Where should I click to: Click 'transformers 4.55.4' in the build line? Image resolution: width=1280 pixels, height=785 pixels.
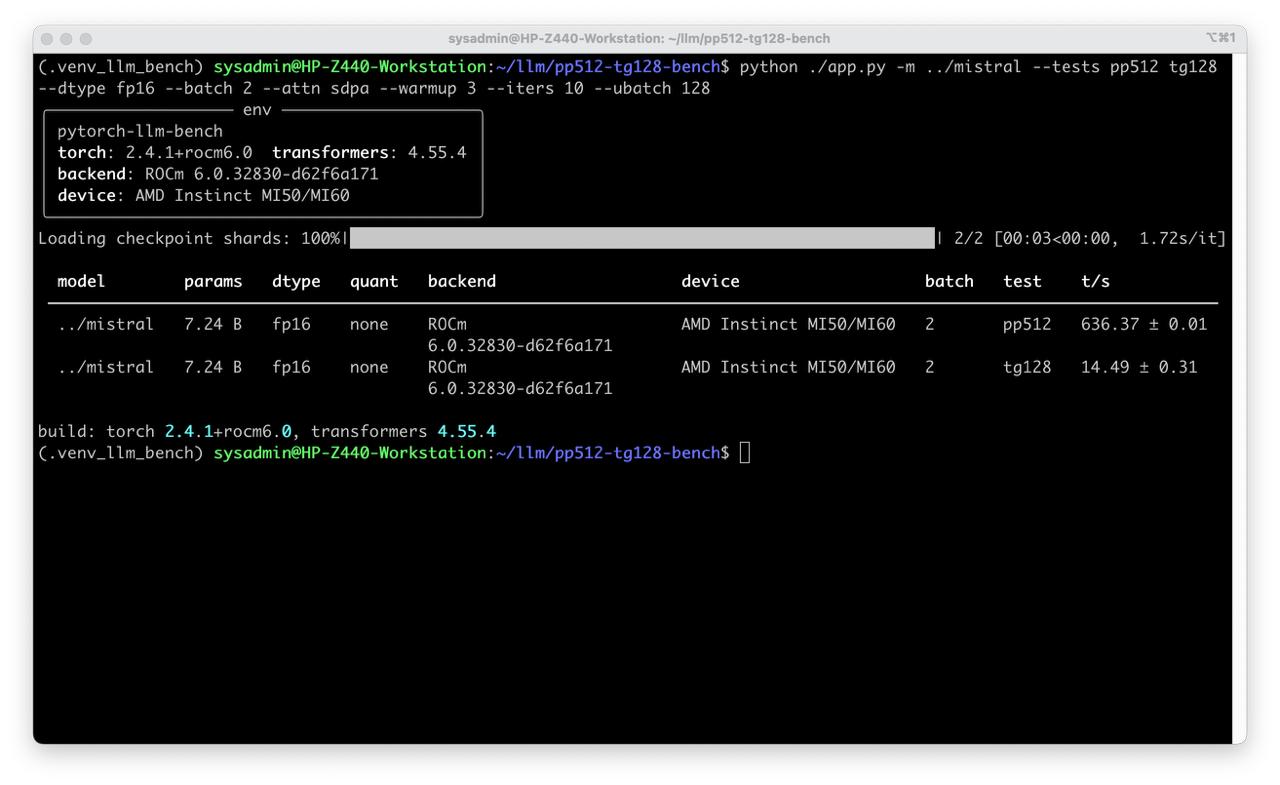(403, 431)
